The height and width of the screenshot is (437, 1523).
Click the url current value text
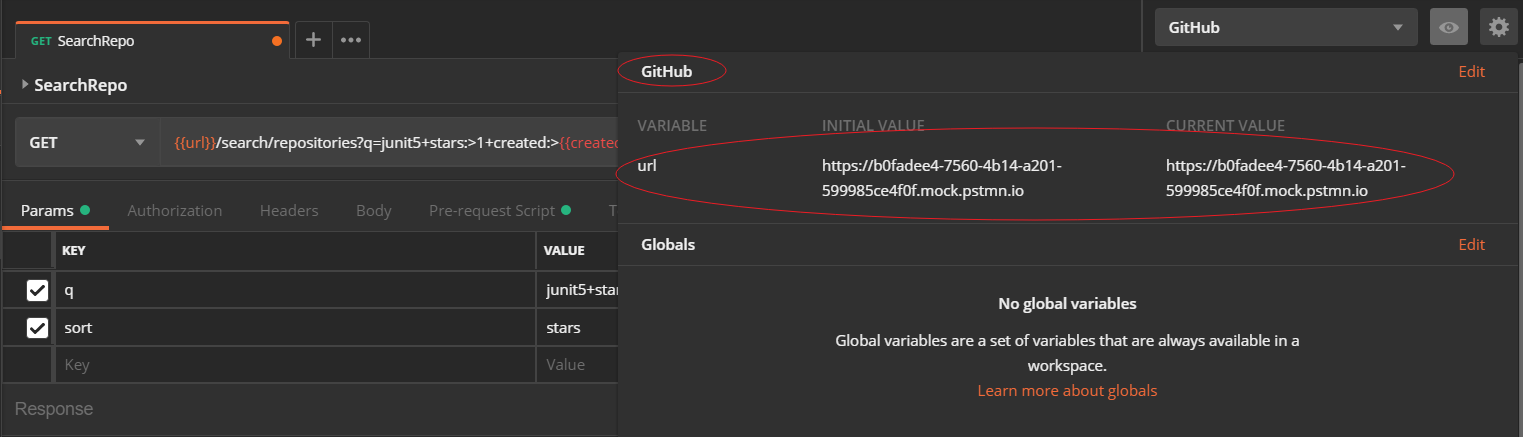pyautogui.click(x=1286, y=178)
